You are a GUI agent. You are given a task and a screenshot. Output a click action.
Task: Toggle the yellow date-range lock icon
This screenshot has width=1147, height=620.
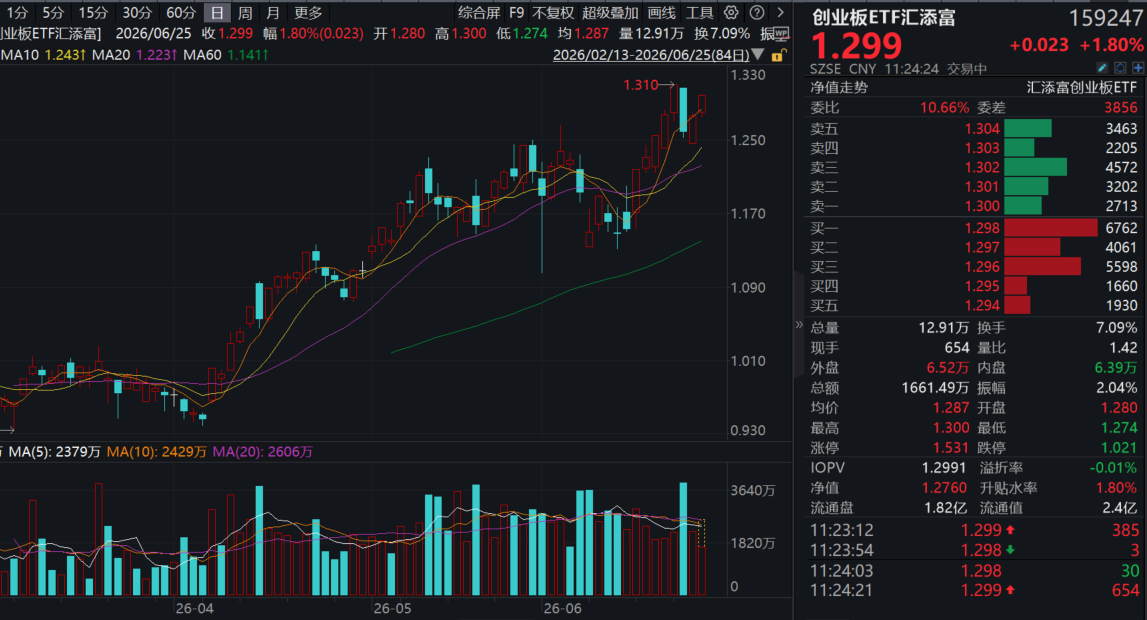pyautogui.click(x=778, y=56)
